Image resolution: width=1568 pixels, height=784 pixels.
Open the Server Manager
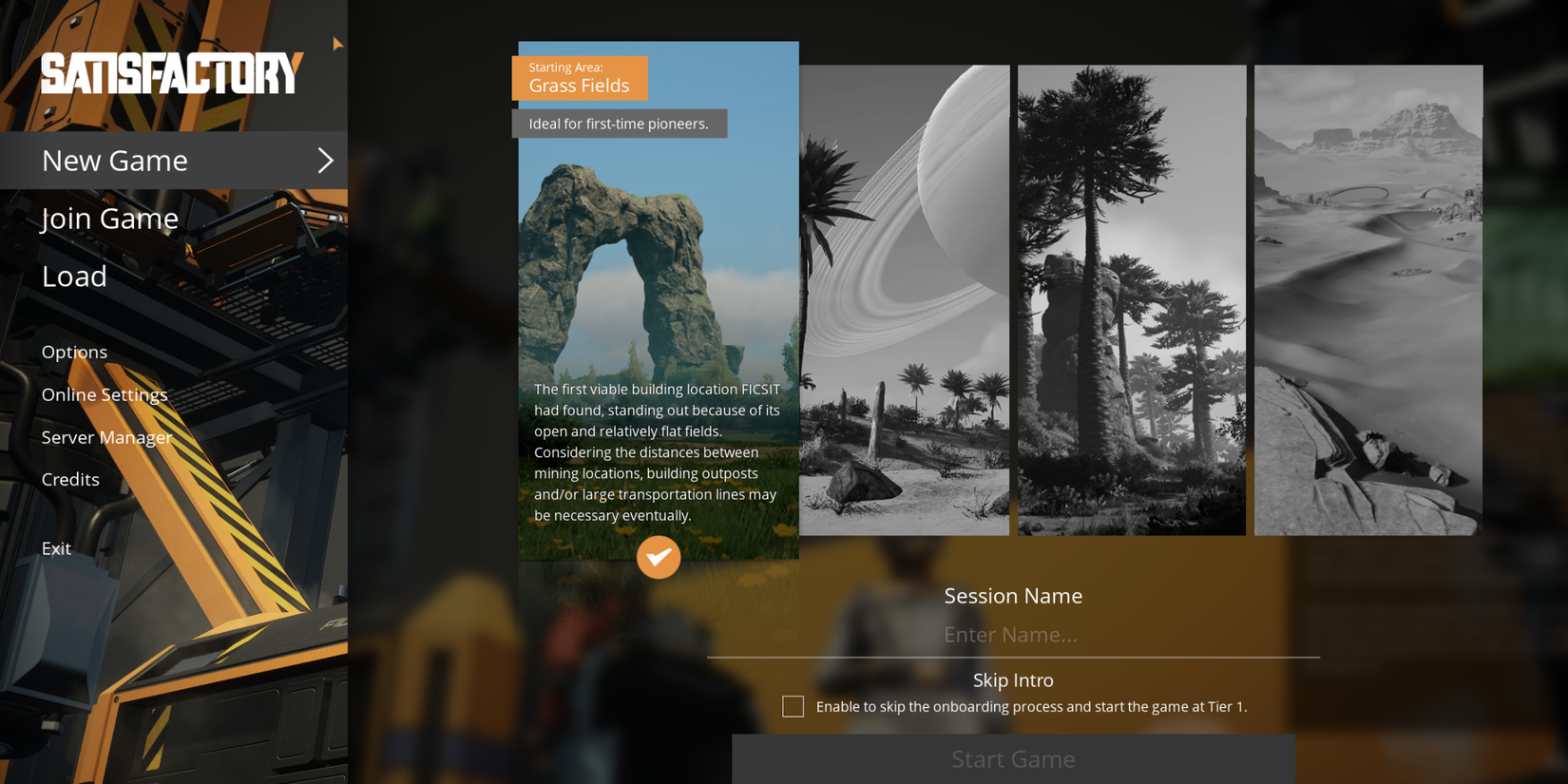(x=106, y=437)
